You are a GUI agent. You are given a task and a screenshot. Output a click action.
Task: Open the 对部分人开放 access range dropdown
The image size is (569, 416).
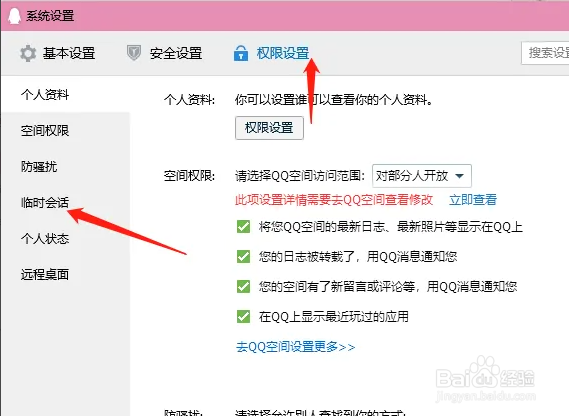pyautogui.click(x=422, y=176)
